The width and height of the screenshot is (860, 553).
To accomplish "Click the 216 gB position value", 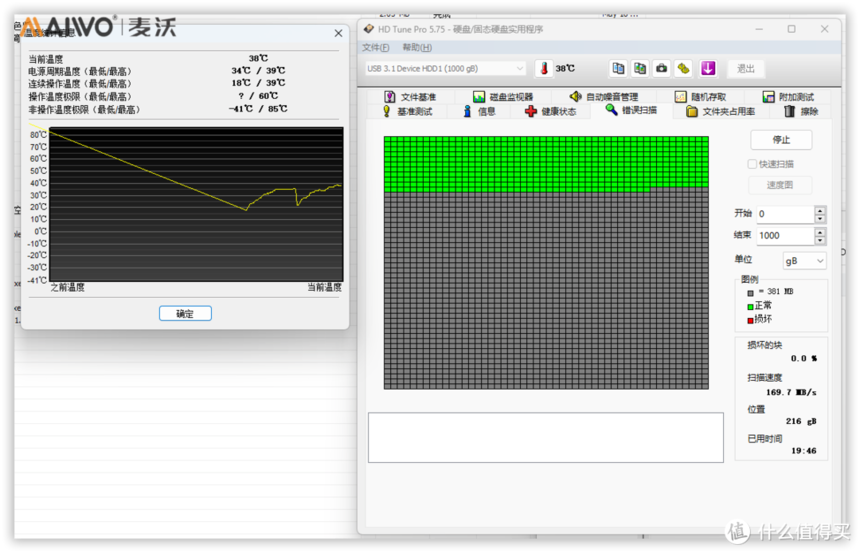I will tap(801, 421).
